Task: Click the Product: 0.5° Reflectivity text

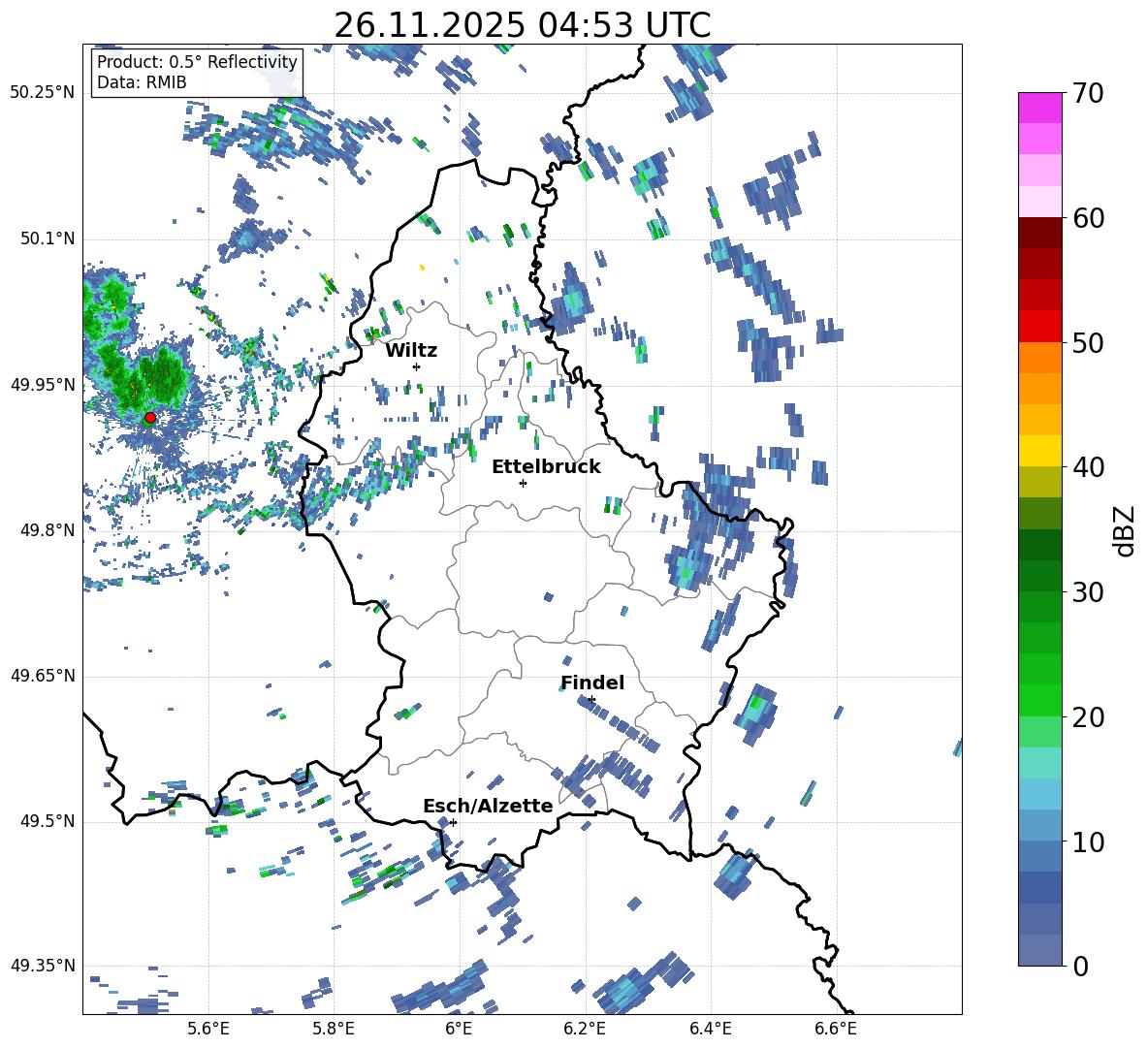Action: tap(197, 61)
